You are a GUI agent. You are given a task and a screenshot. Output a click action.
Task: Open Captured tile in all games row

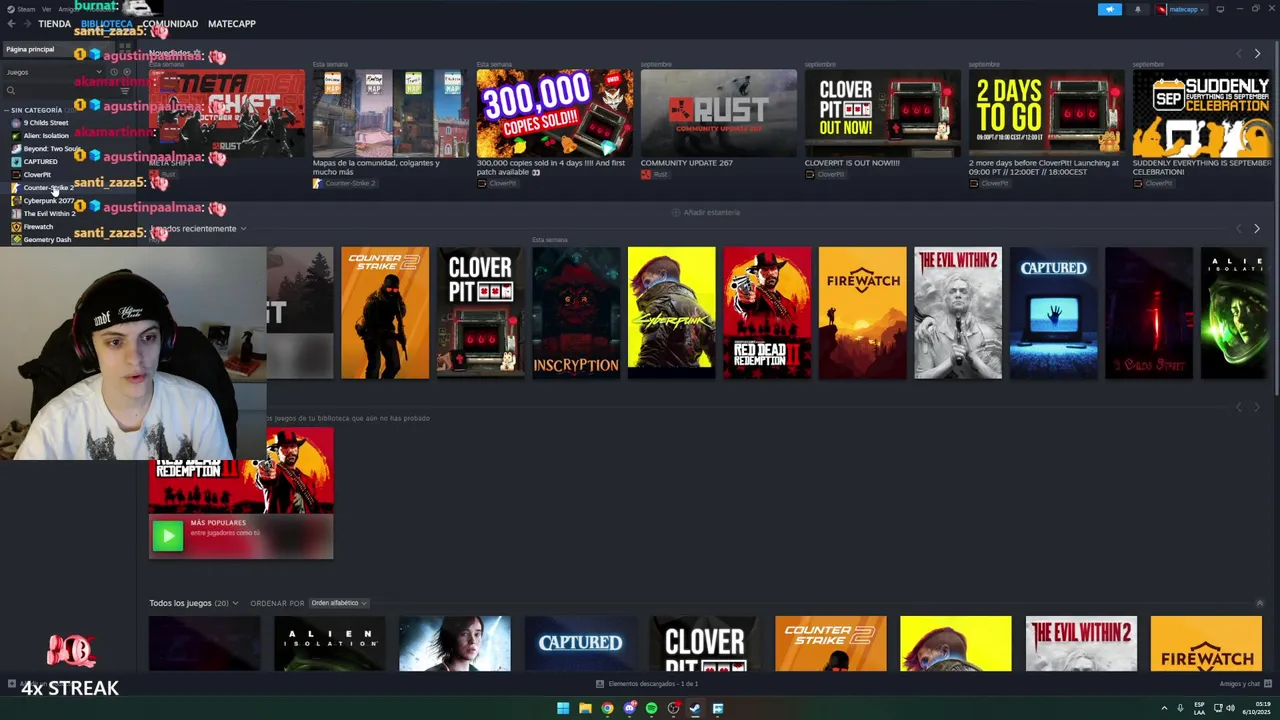(x=580, y=643)
